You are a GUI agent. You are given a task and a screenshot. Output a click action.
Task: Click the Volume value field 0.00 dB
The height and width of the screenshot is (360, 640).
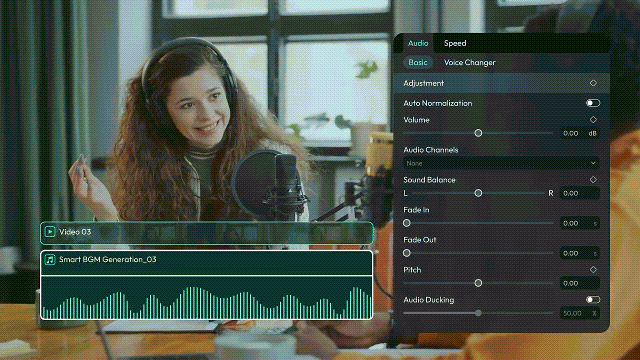click(580, 133)
